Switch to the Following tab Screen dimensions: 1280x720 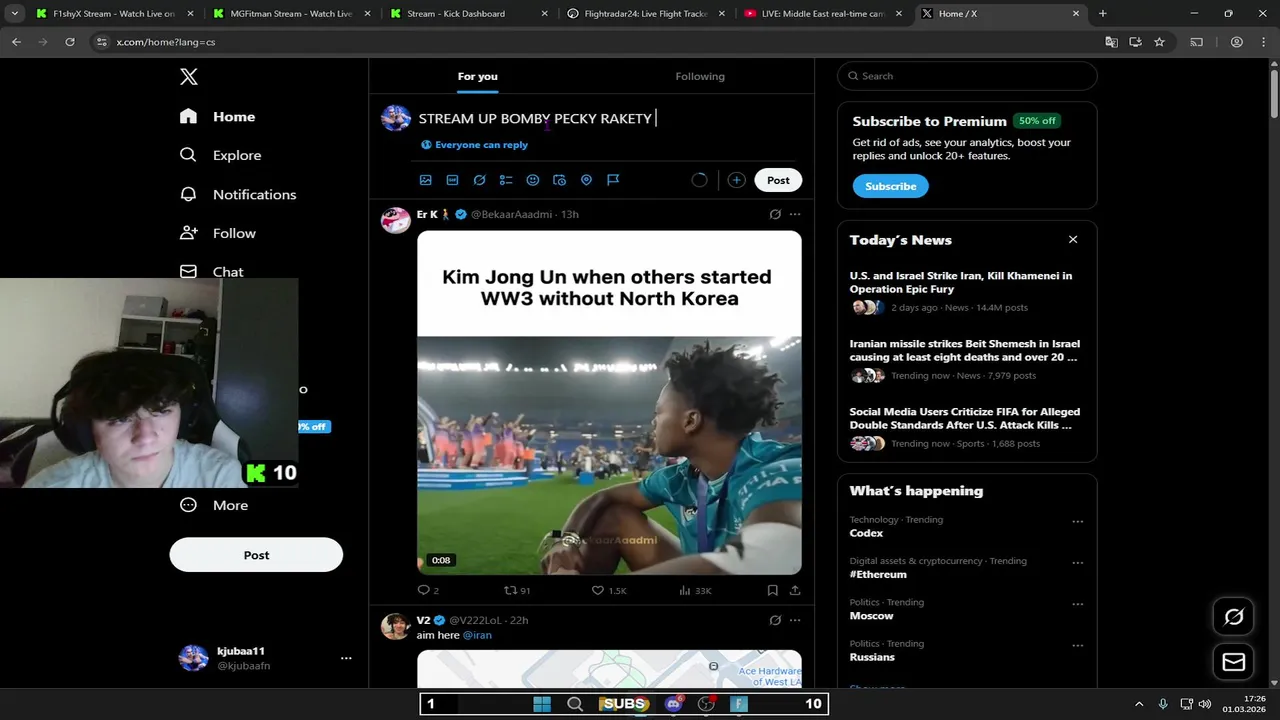point(700,76)
